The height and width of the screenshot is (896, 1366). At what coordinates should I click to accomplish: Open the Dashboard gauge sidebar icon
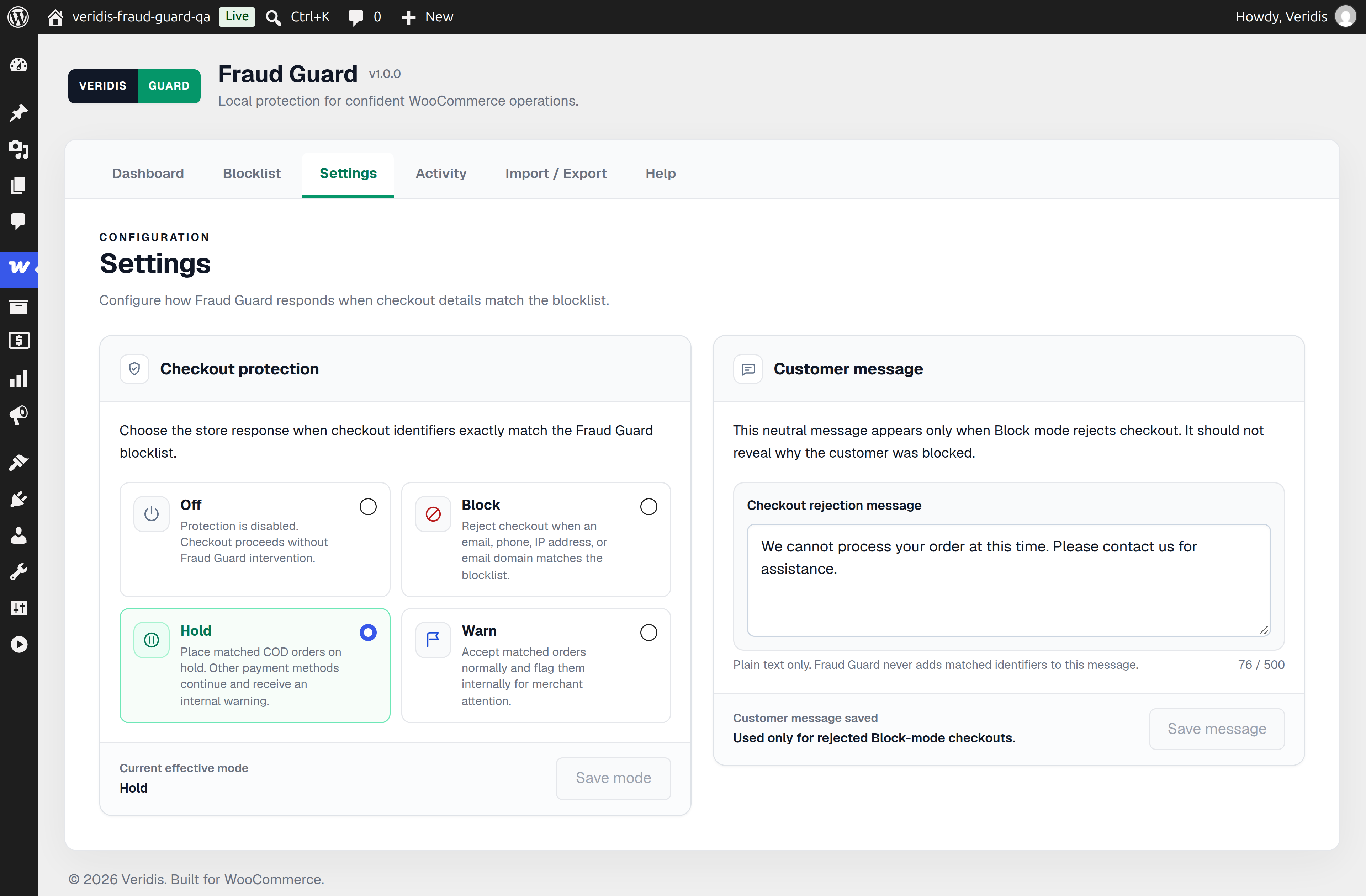pos(18,65)
